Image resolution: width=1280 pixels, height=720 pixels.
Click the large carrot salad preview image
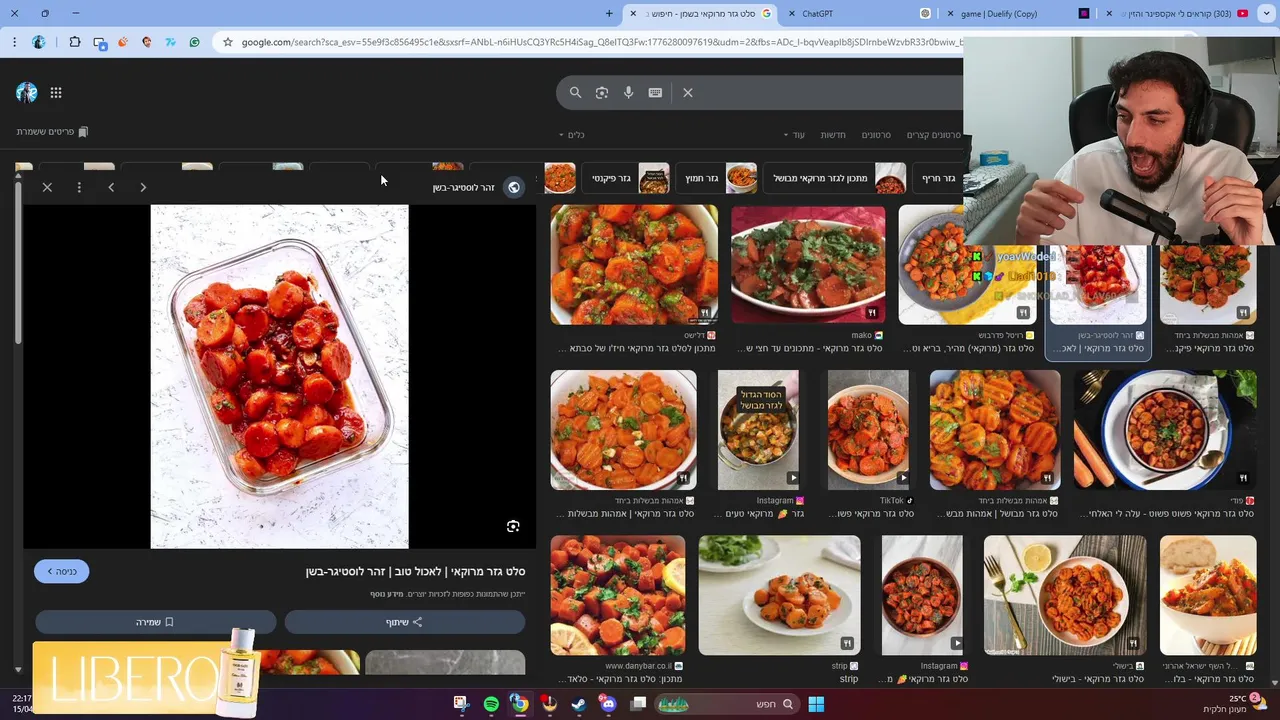279,376
